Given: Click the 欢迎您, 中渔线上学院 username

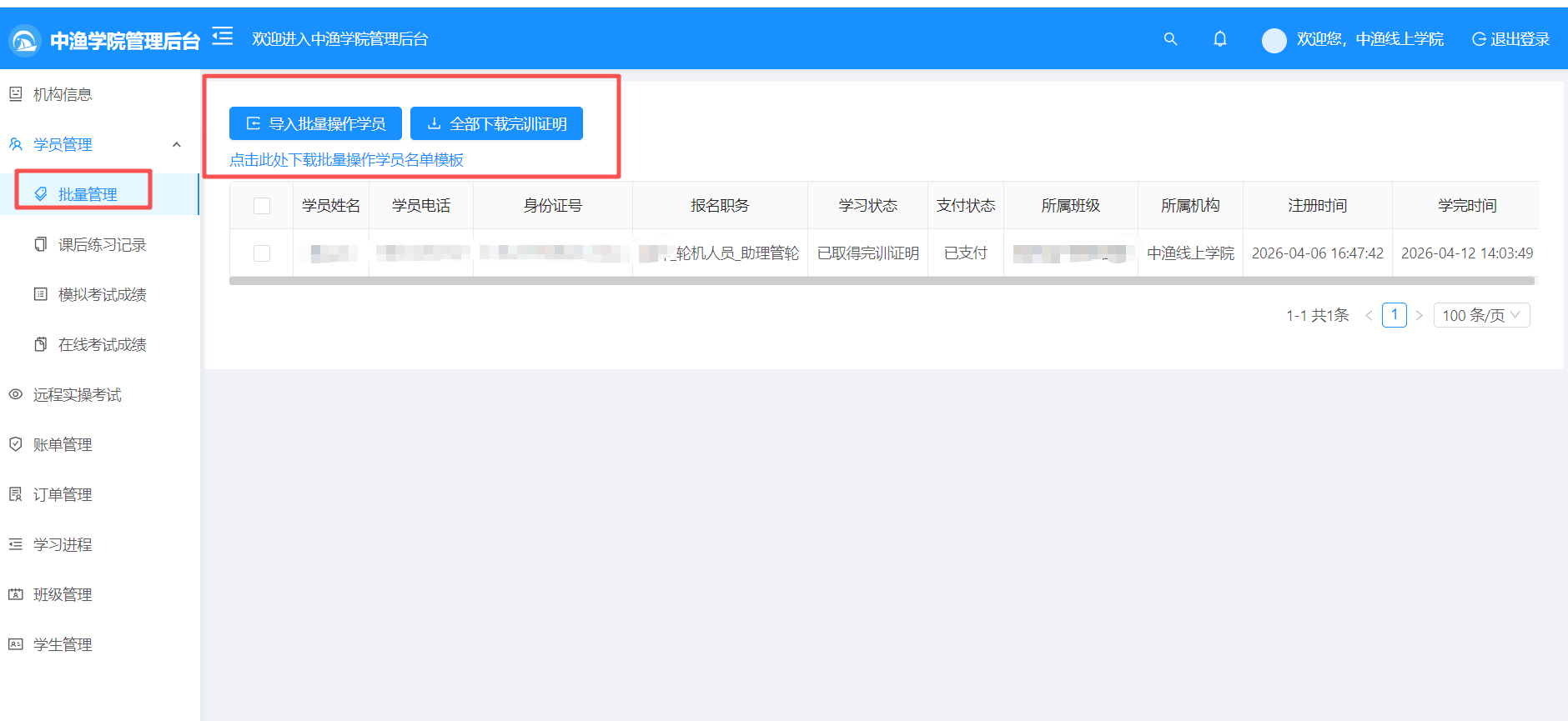Looking at the screenshot, I should click(x=1369, y=39).
